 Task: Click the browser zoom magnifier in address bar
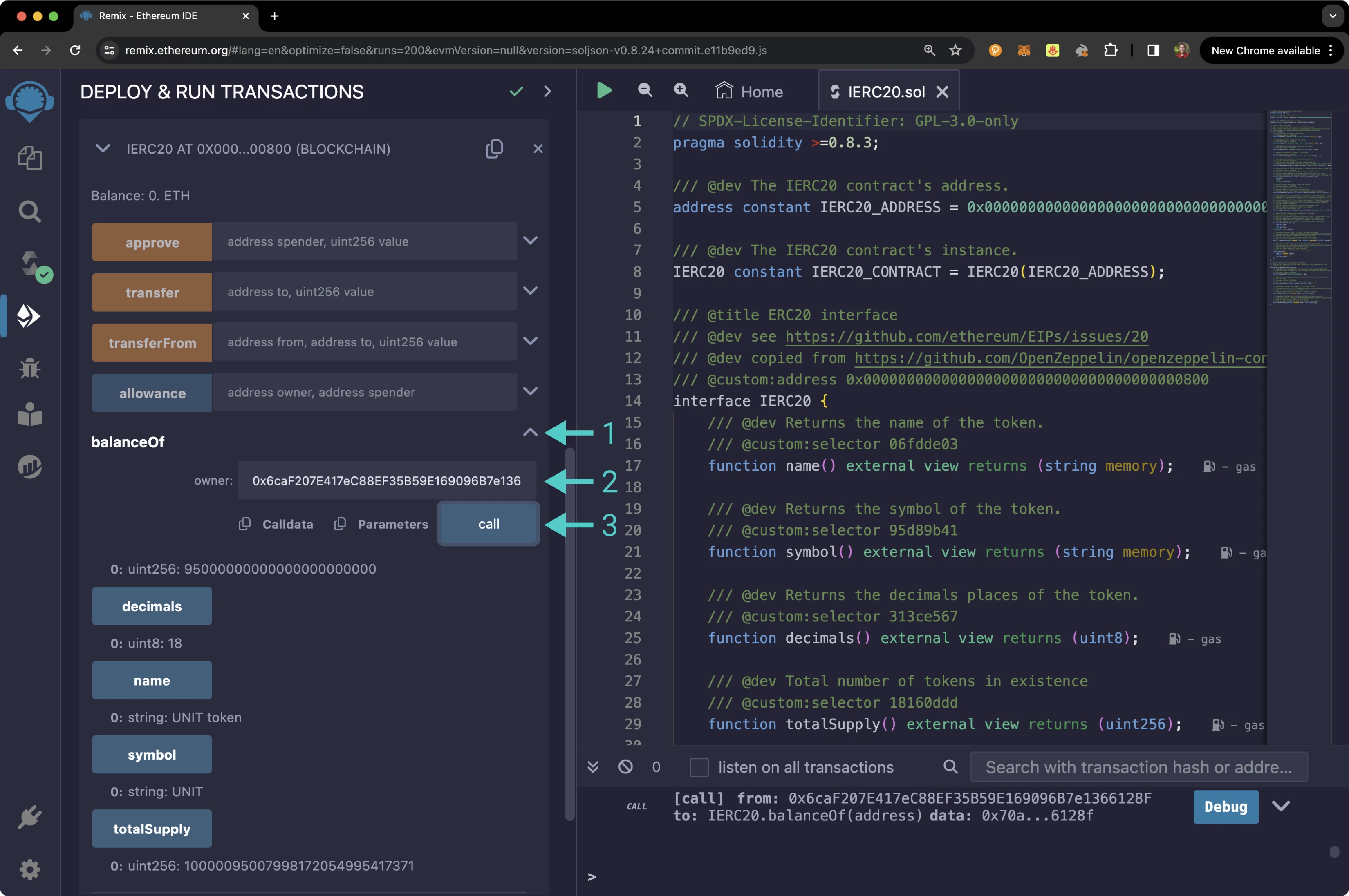coord(930,50)
